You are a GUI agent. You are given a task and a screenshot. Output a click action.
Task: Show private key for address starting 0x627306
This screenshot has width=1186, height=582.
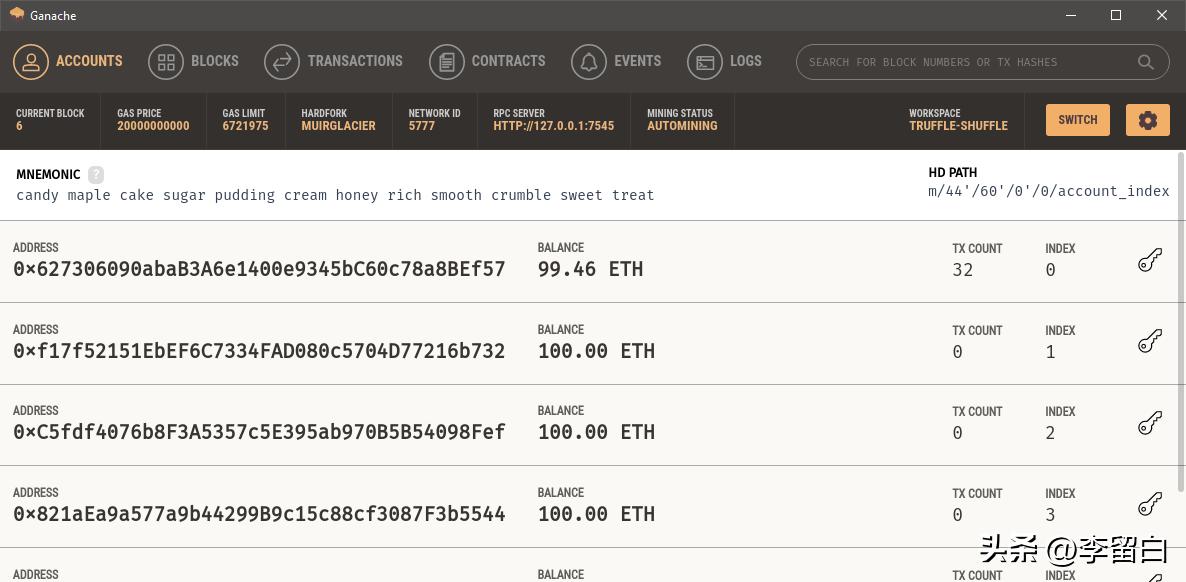[1149, 259]
